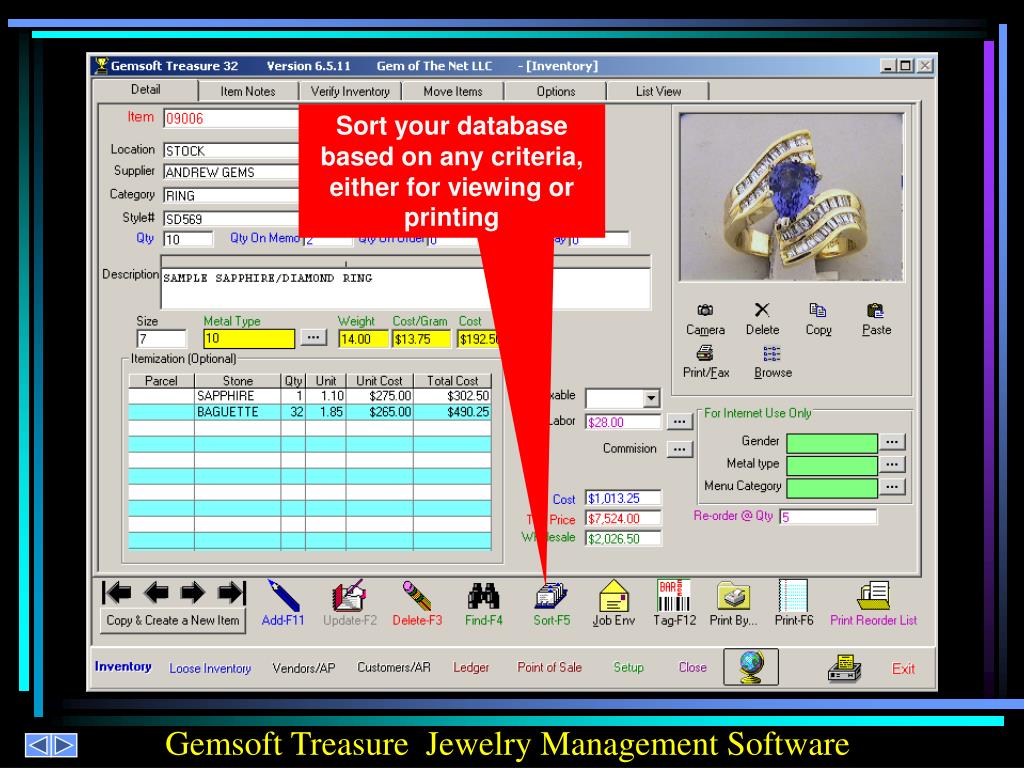1024x768 pixels.
Task: Open the Ledger module
Action: coord(471,667)
